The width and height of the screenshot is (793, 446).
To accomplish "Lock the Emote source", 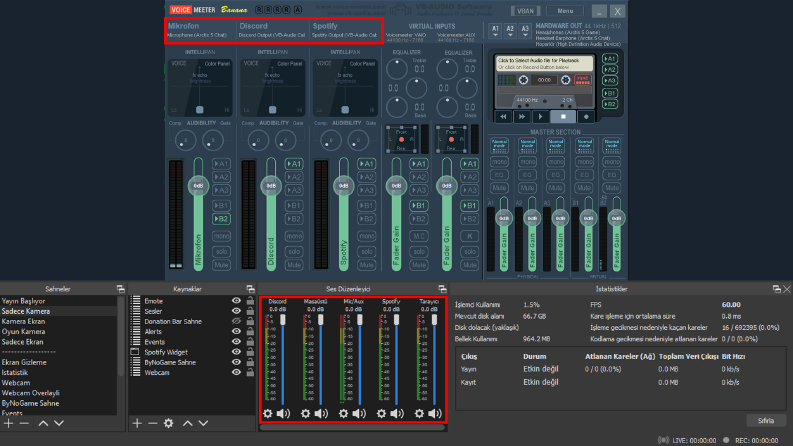I will [x=250, y=300].
